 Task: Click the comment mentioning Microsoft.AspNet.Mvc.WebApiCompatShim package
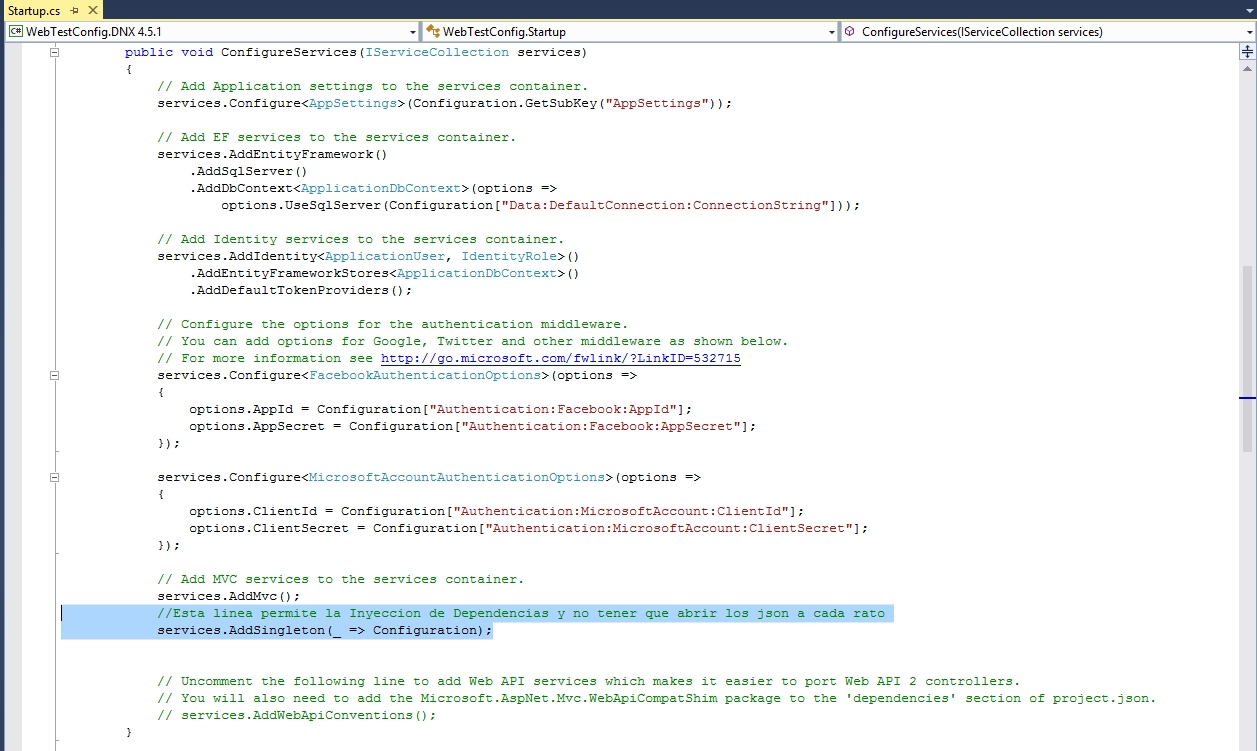tap(656, 698)
